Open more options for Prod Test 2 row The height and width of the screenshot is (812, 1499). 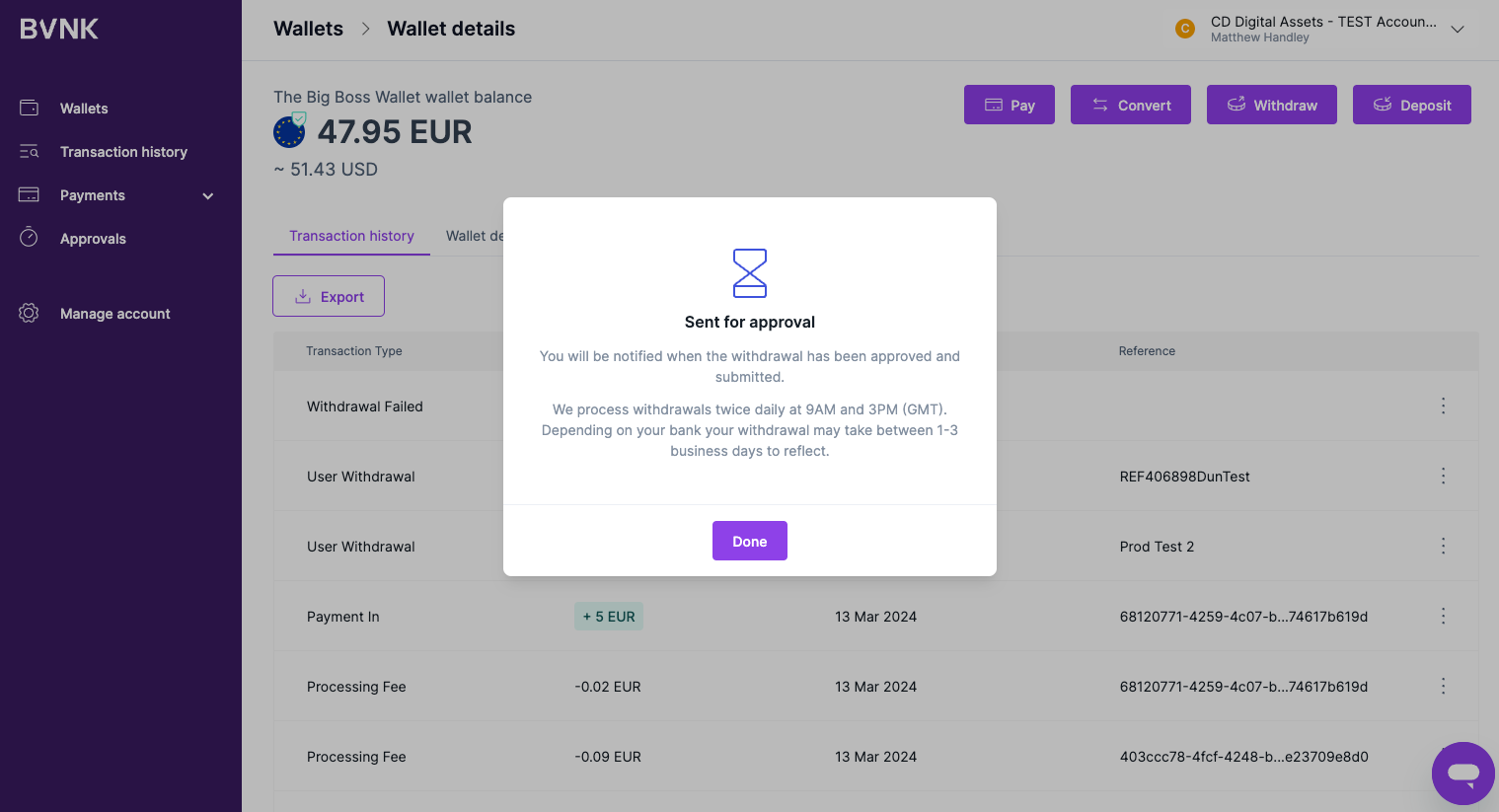coord(1443,546)
